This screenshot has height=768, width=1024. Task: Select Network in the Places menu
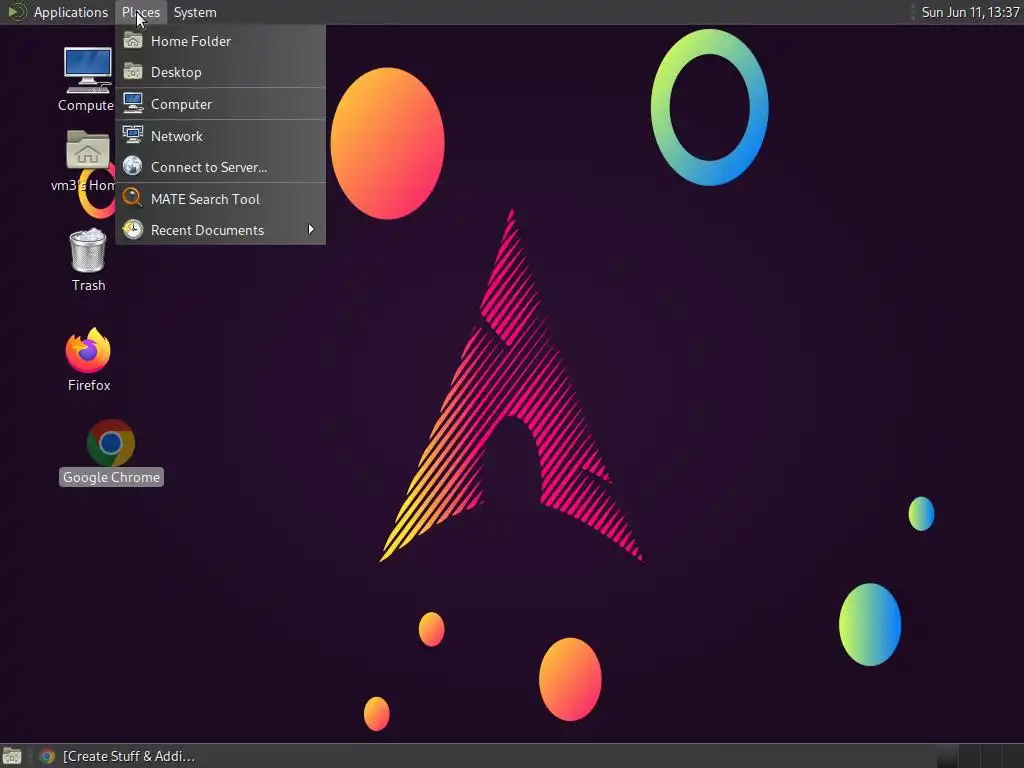coord(221,136)
